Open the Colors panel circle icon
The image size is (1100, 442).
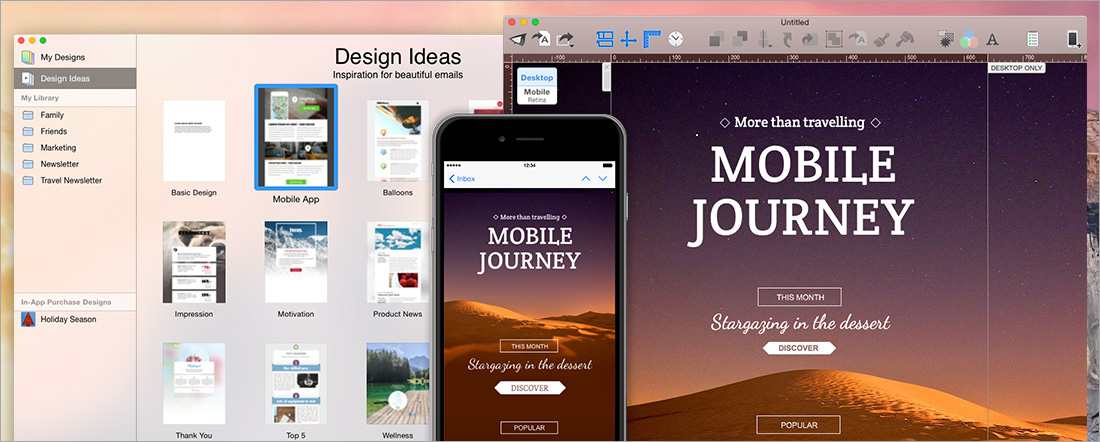[x=970, y=39]
